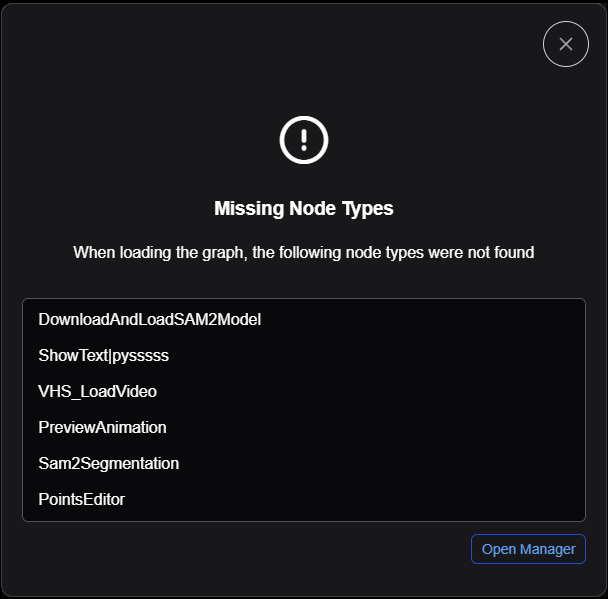
Task: Pick the missing video loader node name
Action: click(98, 392)
